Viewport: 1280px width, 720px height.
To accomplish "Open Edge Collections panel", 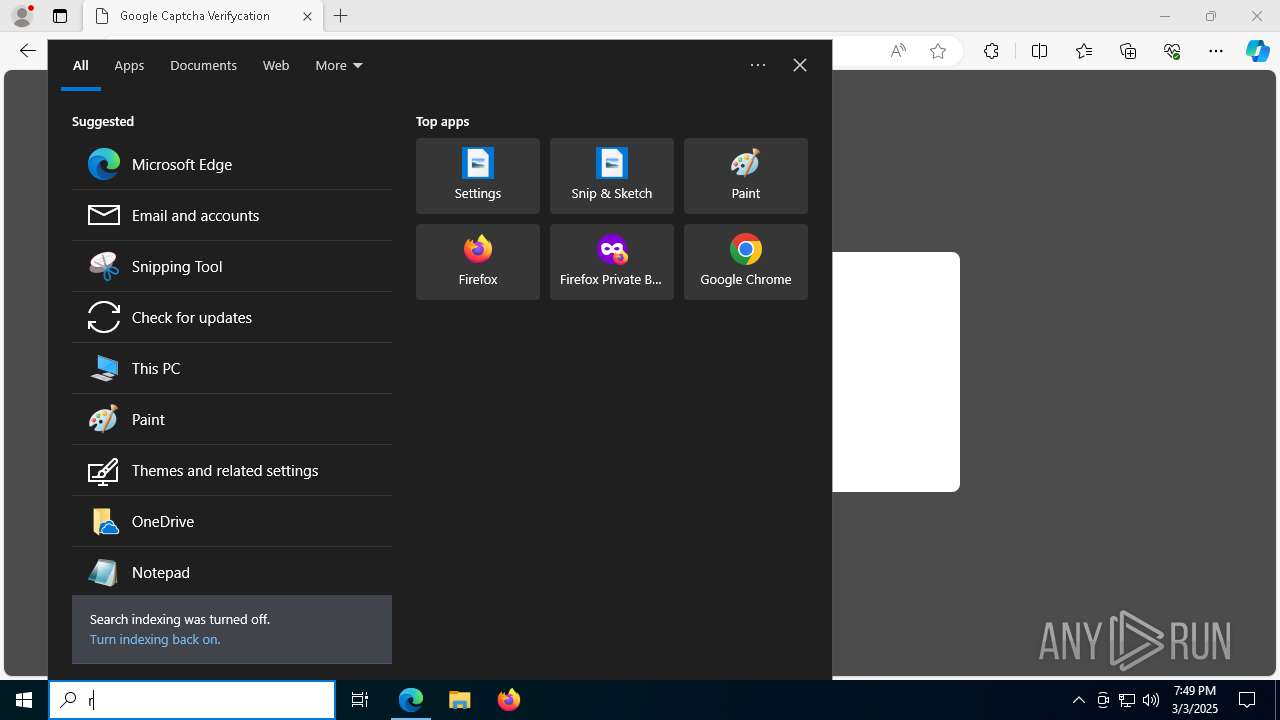I will tap(1128, 51).
